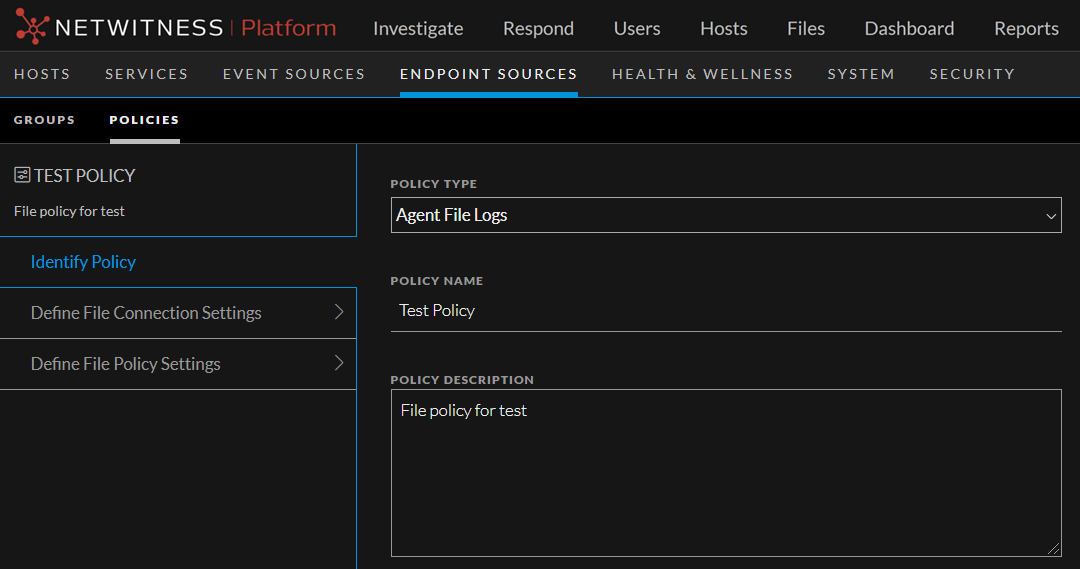Select the POLICIES sub-tab
The height and width of the screenshot is (569, 1080).
(x=144, y=120)
